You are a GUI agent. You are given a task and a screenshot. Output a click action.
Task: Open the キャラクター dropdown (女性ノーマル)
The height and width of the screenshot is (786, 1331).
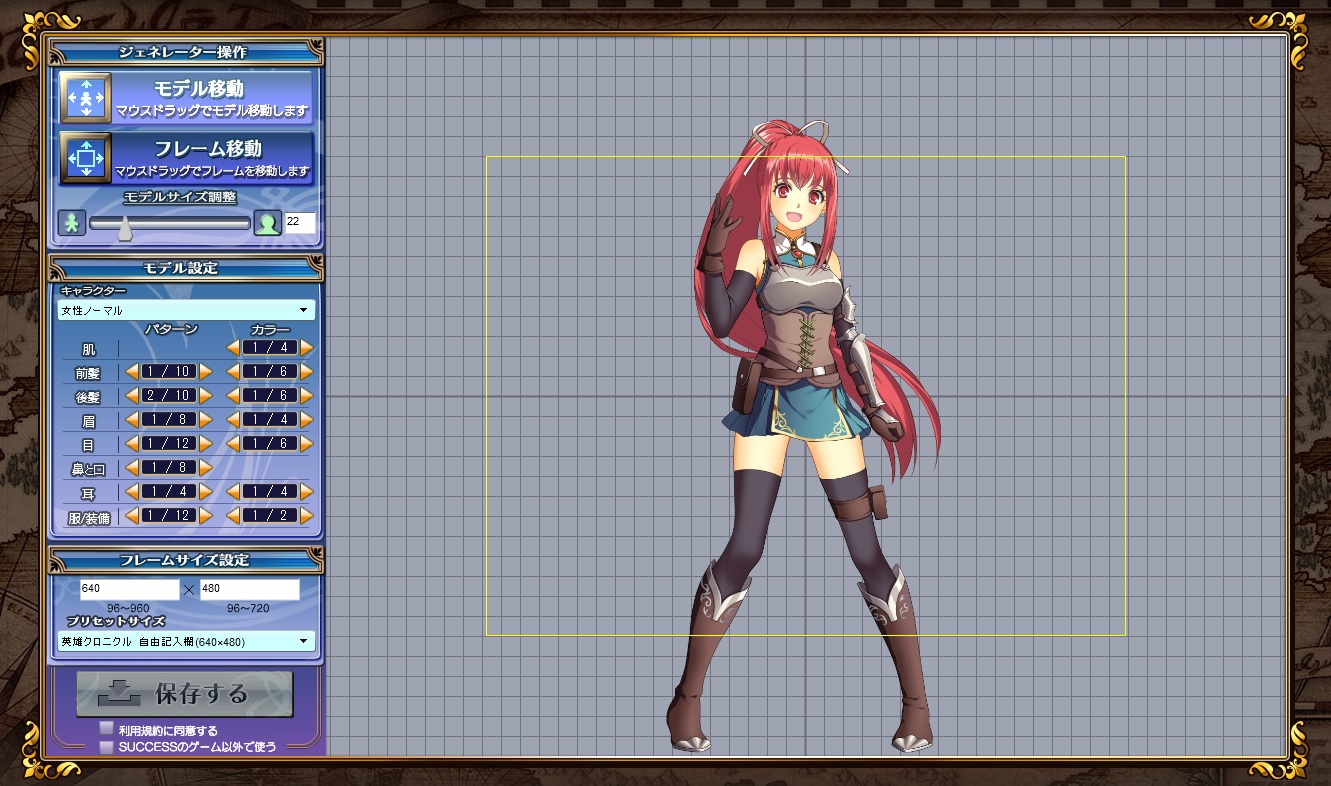point(186,311)
